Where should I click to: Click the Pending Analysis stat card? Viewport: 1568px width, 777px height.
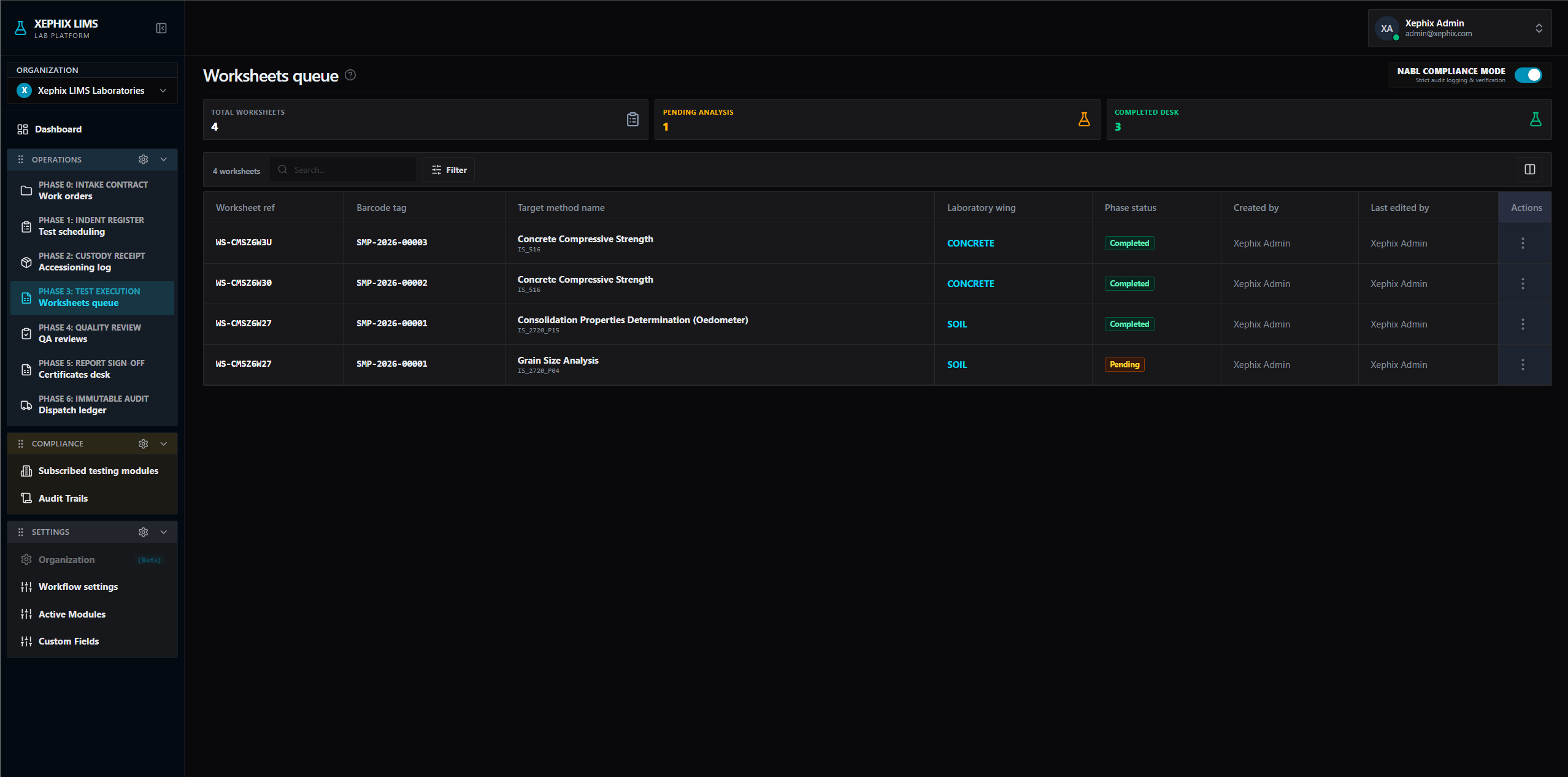coord(877,120)
